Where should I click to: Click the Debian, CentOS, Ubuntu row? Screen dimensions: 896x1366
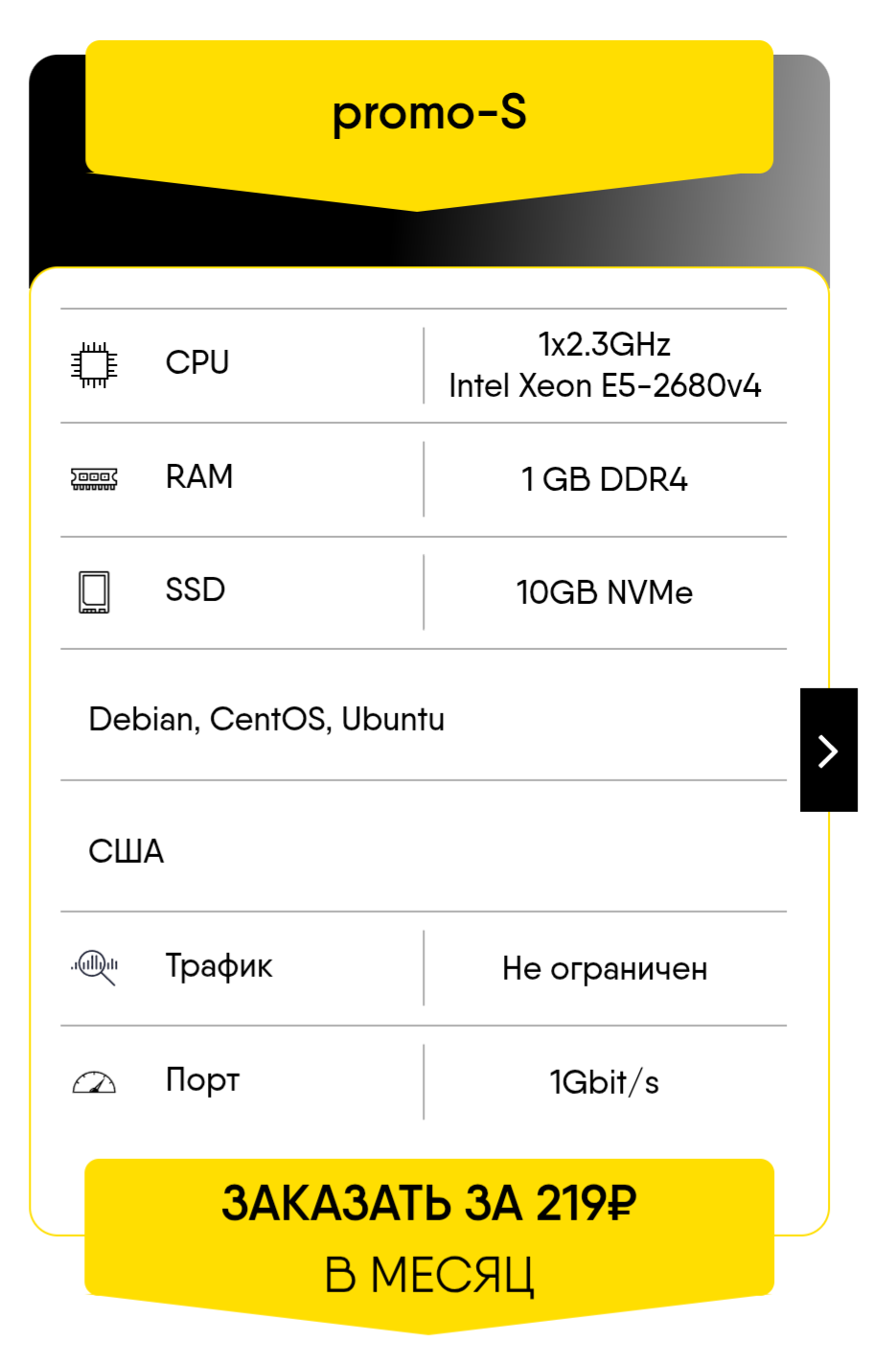click(424, 719)
